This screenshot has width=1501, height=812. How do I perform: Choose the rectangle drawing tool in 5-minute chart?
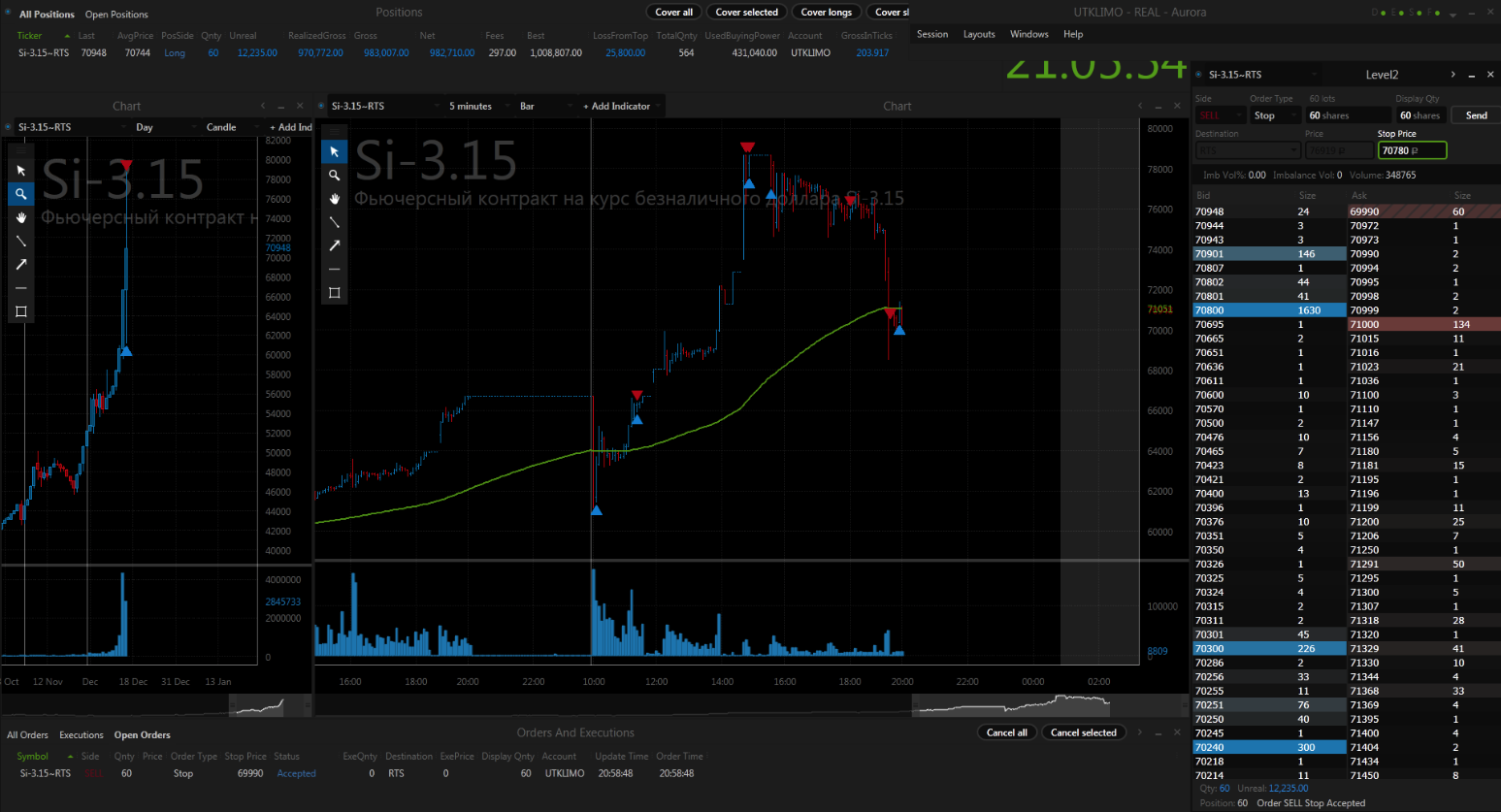click(335, 292)
